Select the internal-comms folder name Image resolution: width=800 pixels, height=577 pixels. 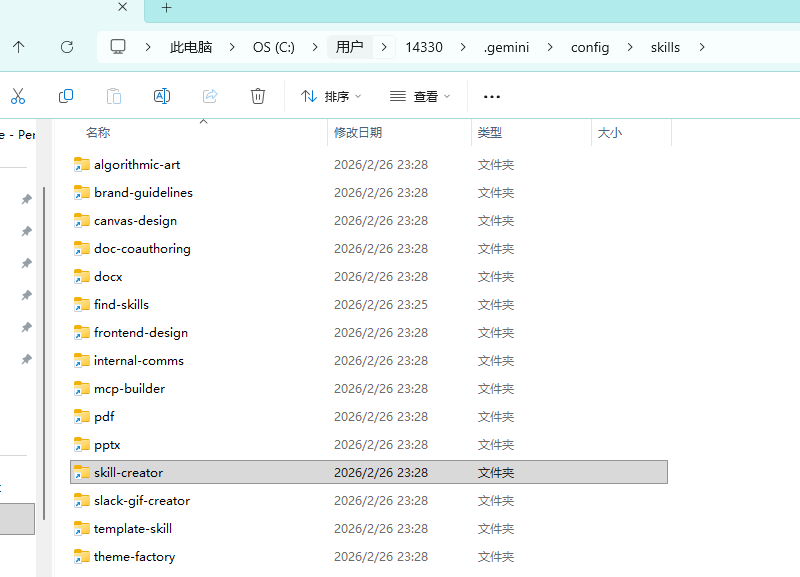[x=139, y=361]
